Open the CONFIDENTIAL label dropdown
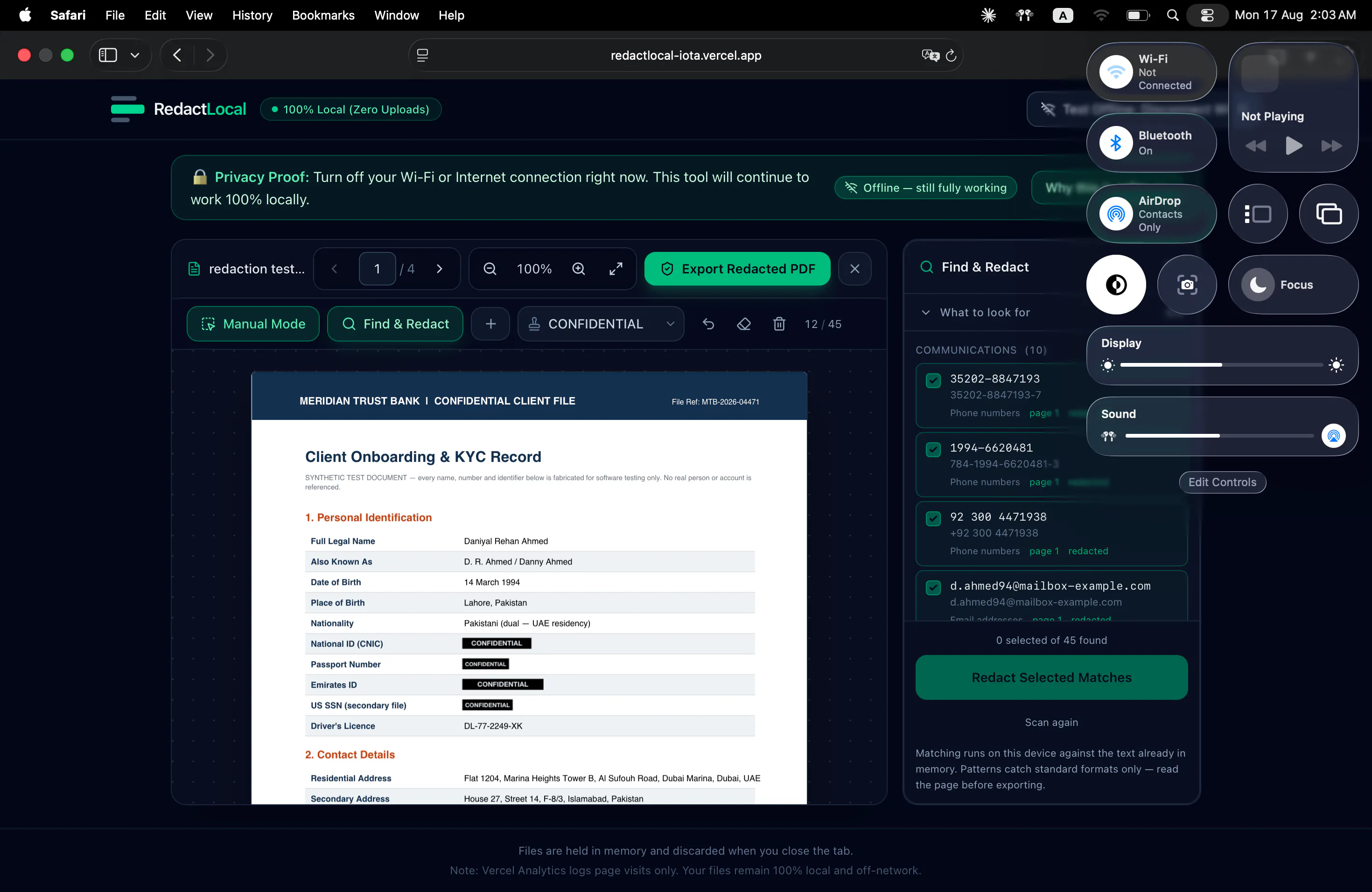The width and height of the screenshot is (1372, 892). pyautogui.click(x=601, y=324)
